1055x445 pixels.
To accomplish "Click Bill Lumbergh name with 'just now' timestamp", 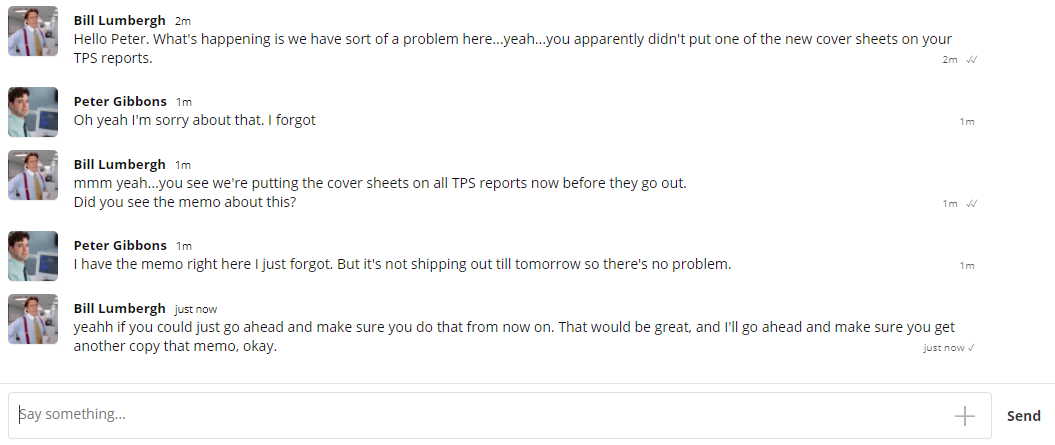I will (x=119, y=308).
